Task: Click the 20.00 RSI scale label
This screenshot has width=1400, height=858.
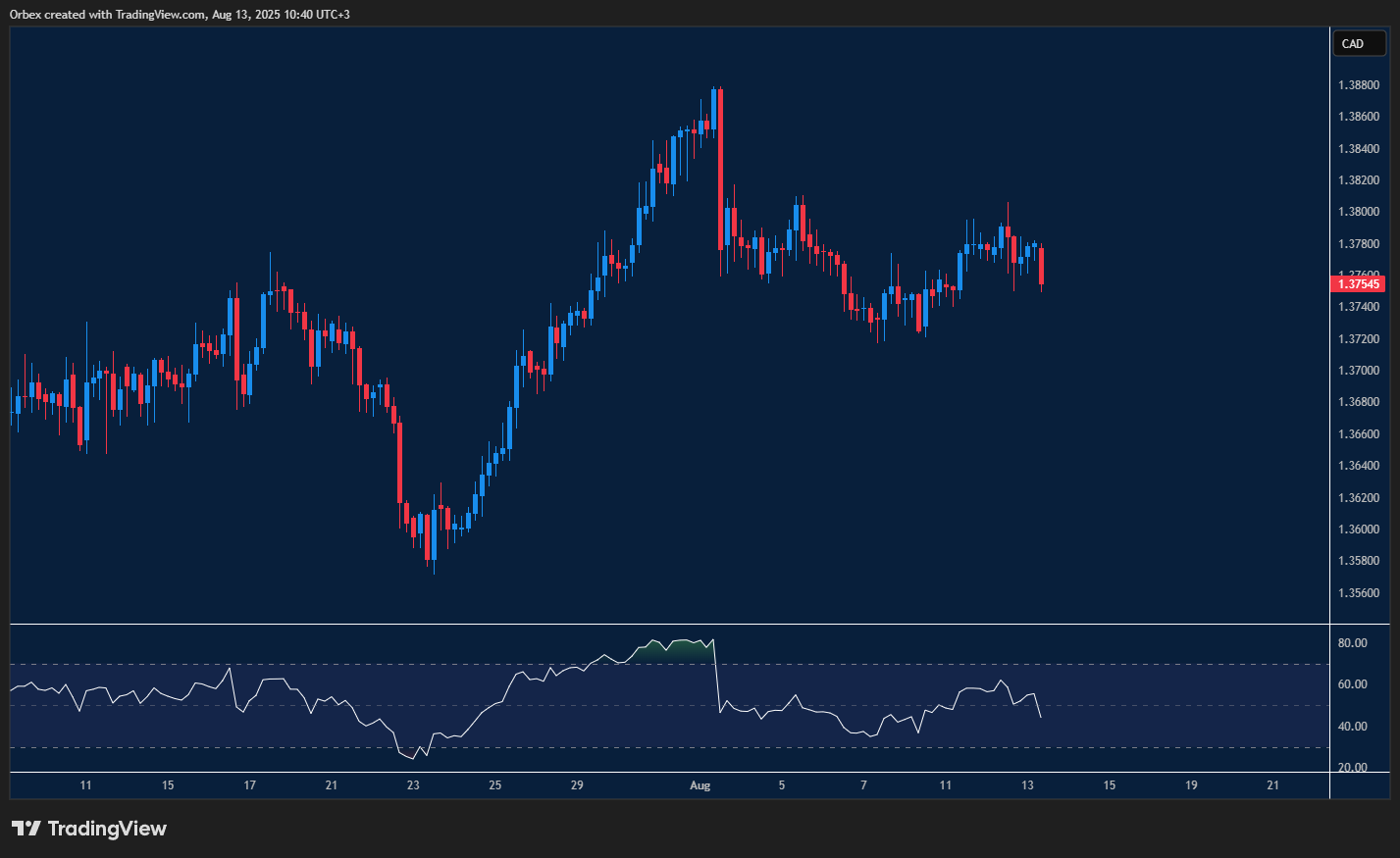Action: [1352, 768]
